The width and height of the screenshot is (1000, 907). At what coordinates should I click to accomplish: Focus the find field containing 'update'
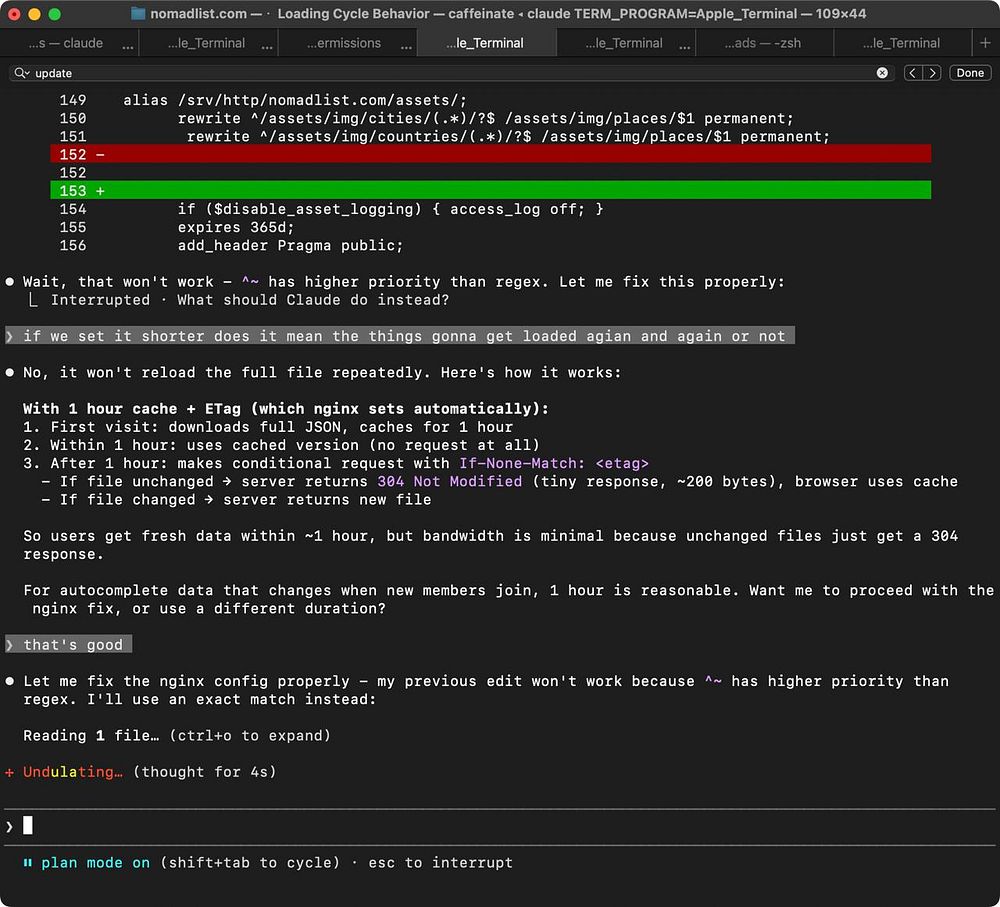pyautogui.click(x=452, y=73)
